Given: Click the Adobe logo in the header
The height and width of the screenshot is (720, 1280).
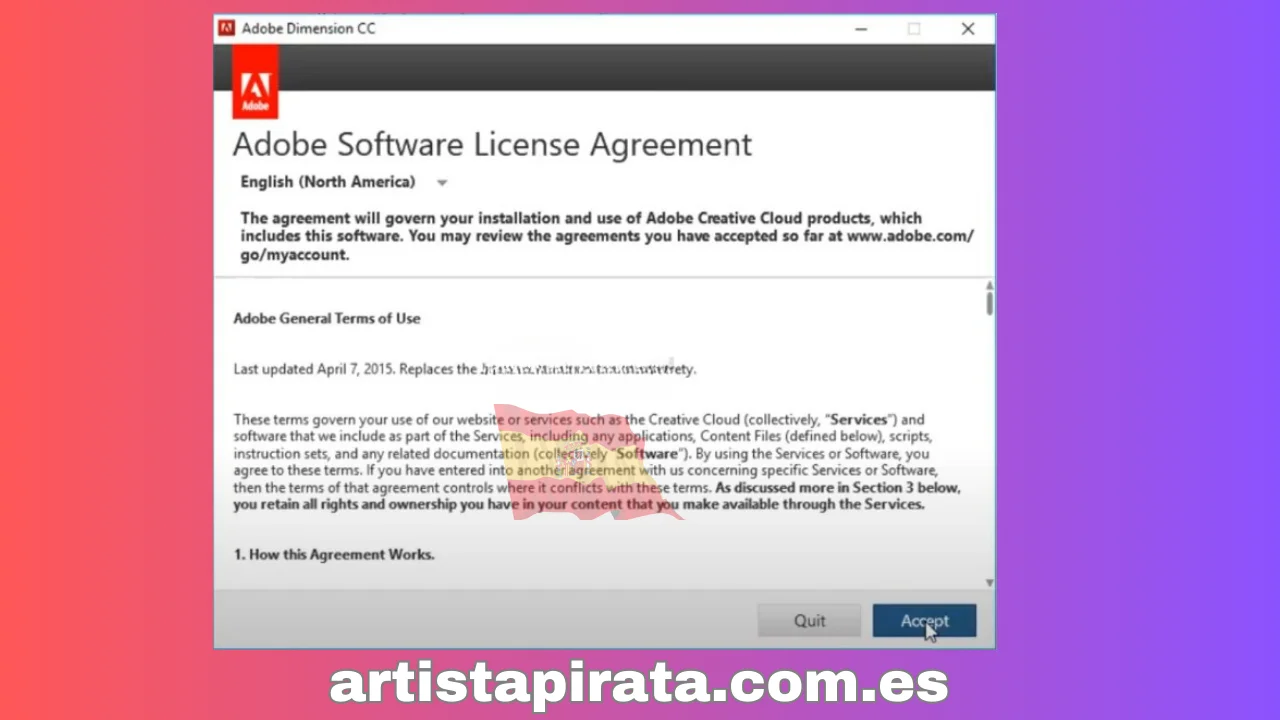Looking at the screenshot, I should tap(255, 82).
